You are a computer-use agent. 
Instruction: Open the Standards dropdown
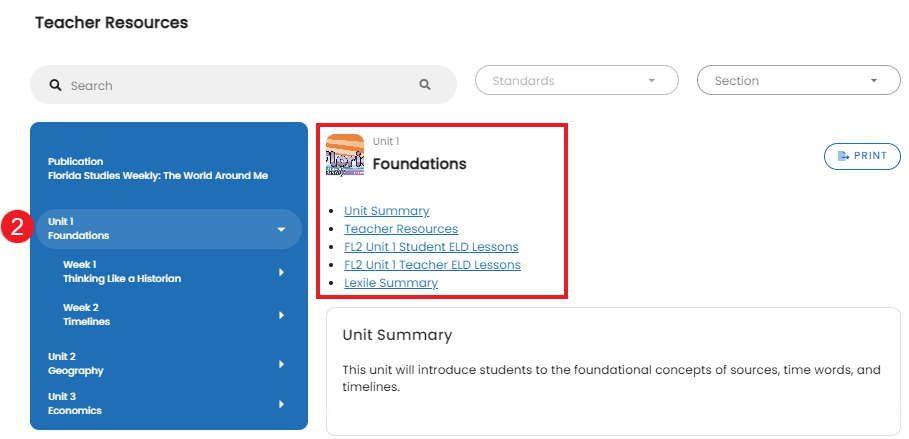point(577,81)
